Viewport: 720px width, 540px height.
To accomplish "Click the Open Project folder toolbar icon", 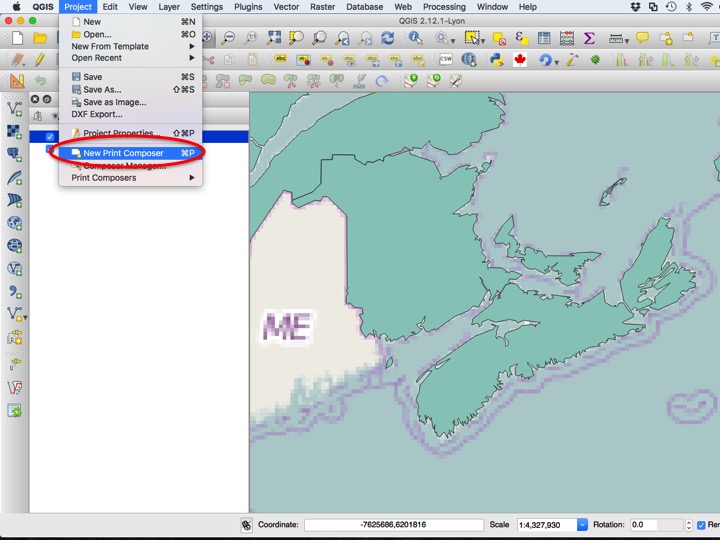I will [x=40, y=38].
